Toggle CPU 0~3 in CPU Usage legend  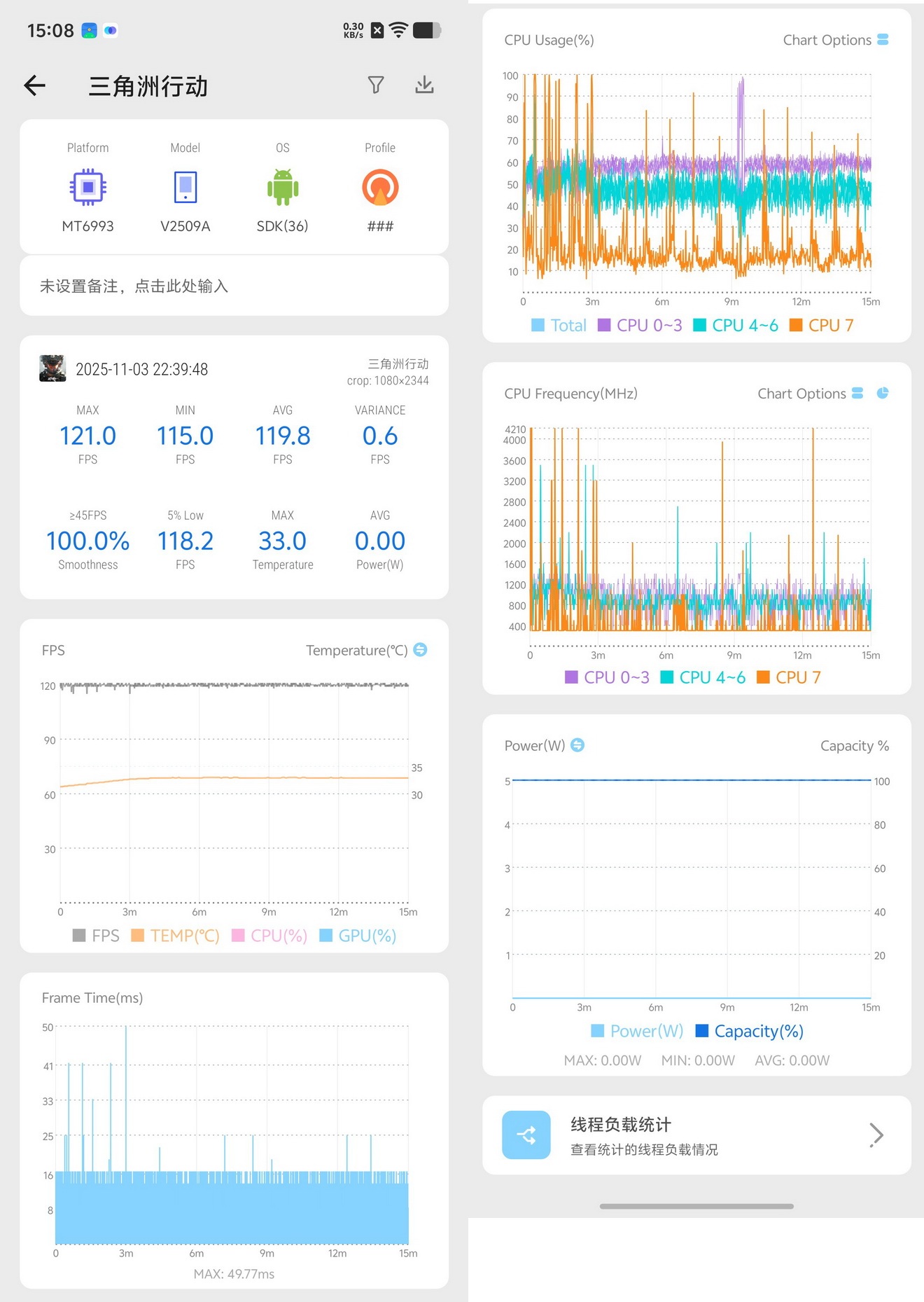[640, 325]
